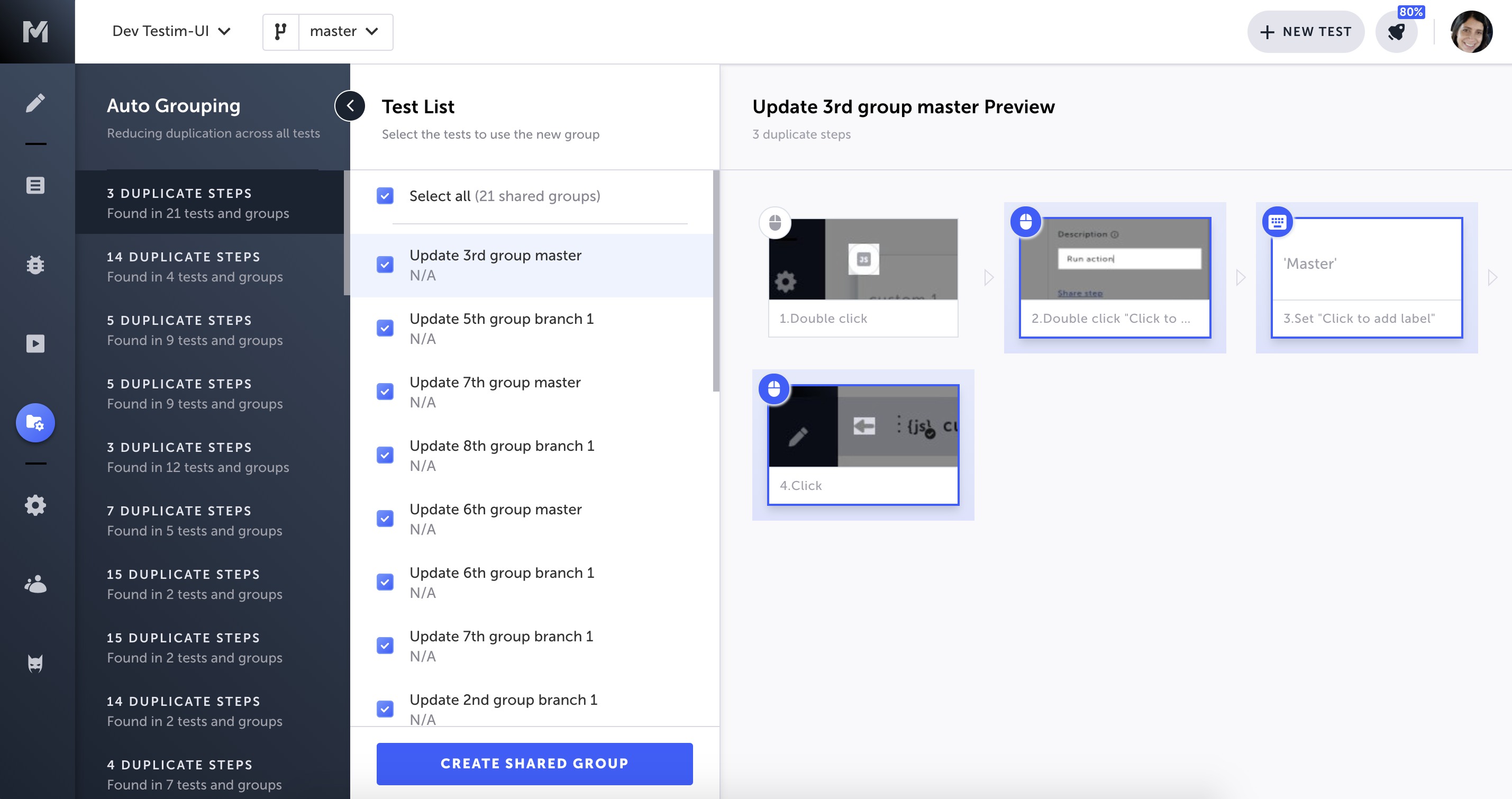The image size is (1512, 799).
Task: Collapse the Test List panel with back chevron
Action: click(x=350, y=106)
